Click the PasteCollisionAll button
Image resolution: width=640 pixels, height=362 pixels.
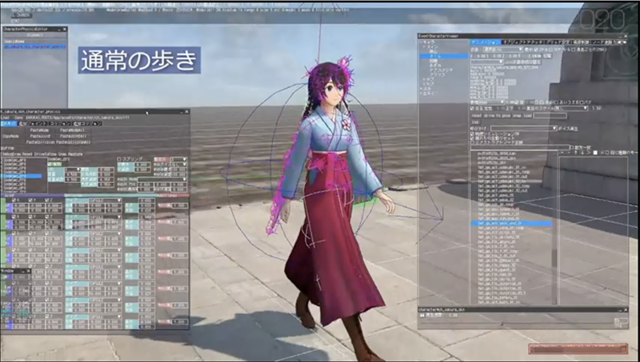pos(73,142)
